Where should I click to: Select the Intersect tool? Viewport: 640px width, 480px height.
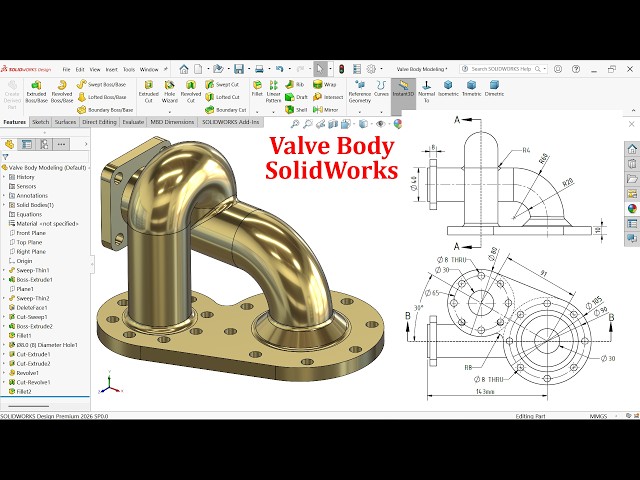click(328, 97)
